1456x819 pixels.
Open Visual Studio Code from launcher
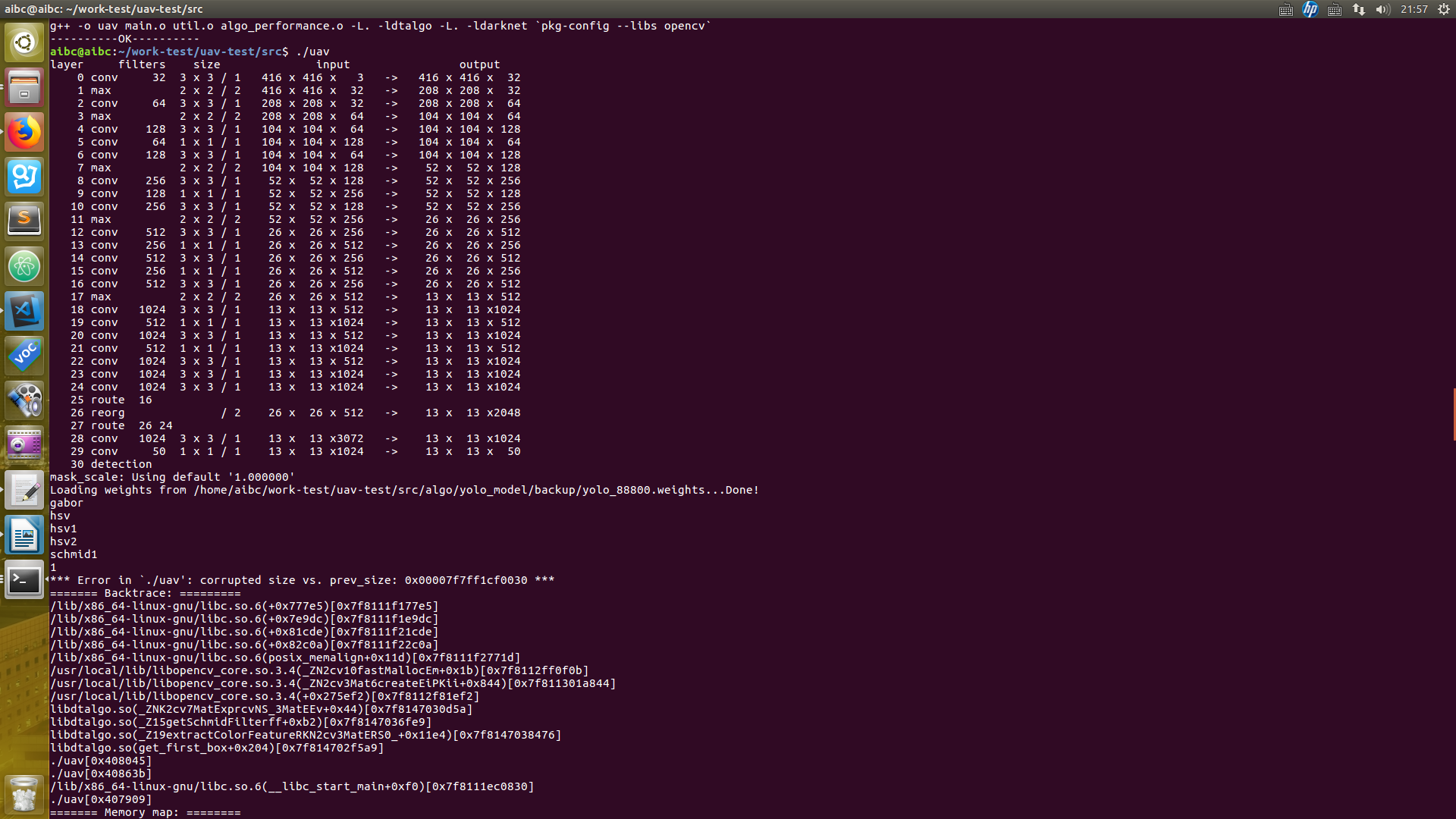tap(24, 311)
